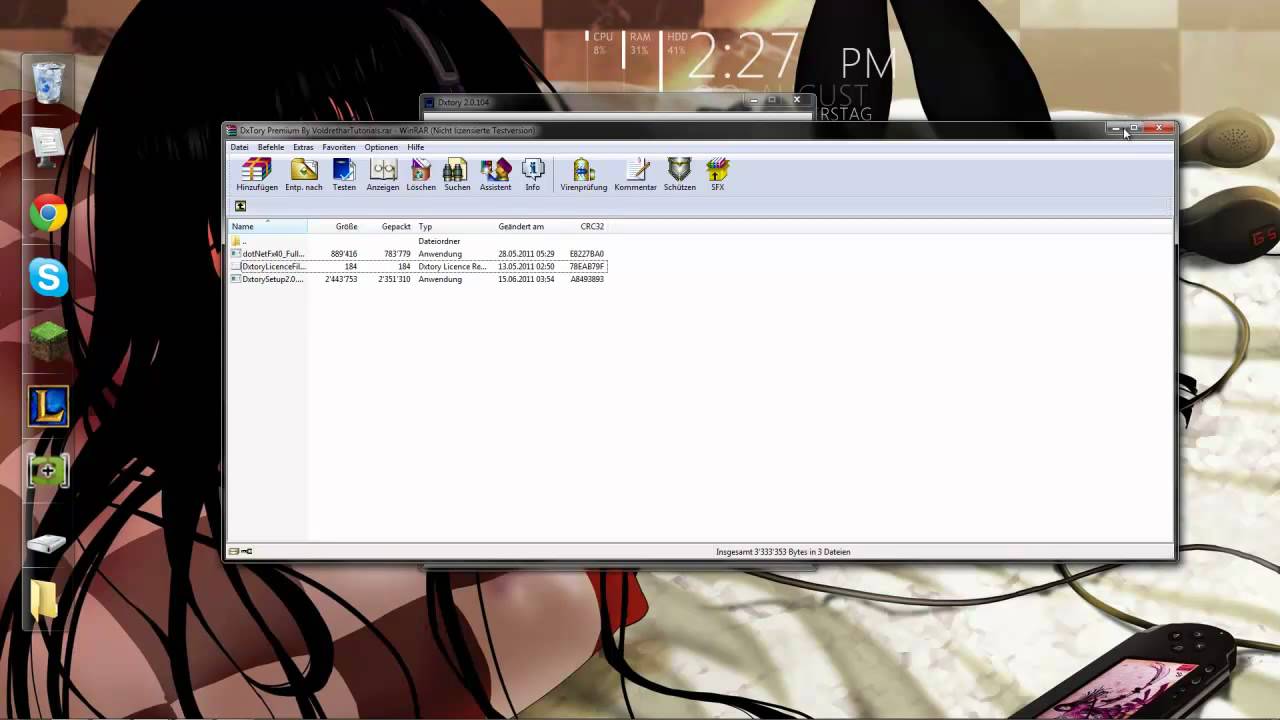Launch League of Legends from the dock
The width and height of the screenshot is (1280, 720).
(x=48, y=406)
